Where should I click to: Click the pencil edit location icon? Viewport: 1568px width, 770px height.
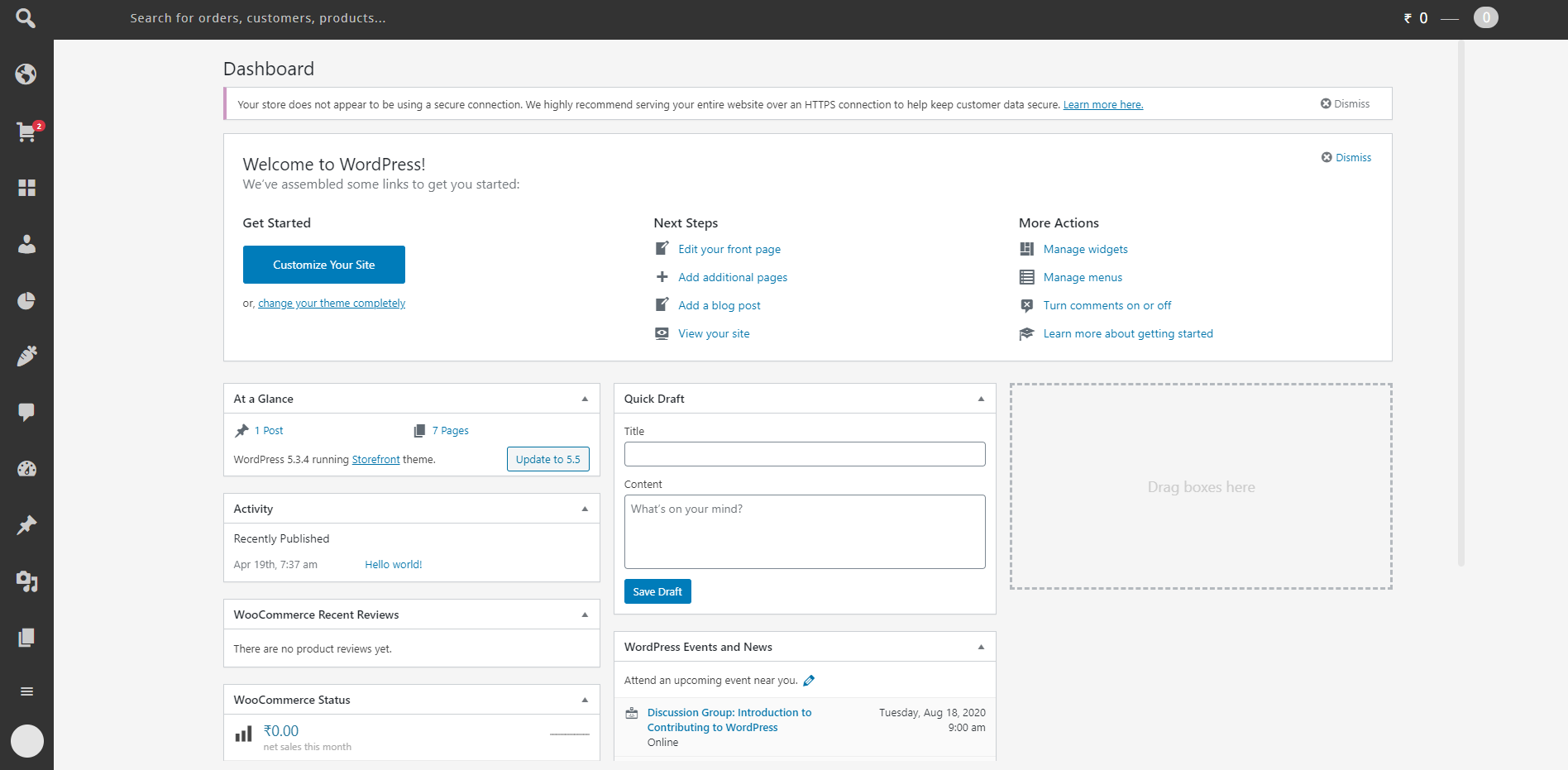pyautogui.click(x=809, y=681)
